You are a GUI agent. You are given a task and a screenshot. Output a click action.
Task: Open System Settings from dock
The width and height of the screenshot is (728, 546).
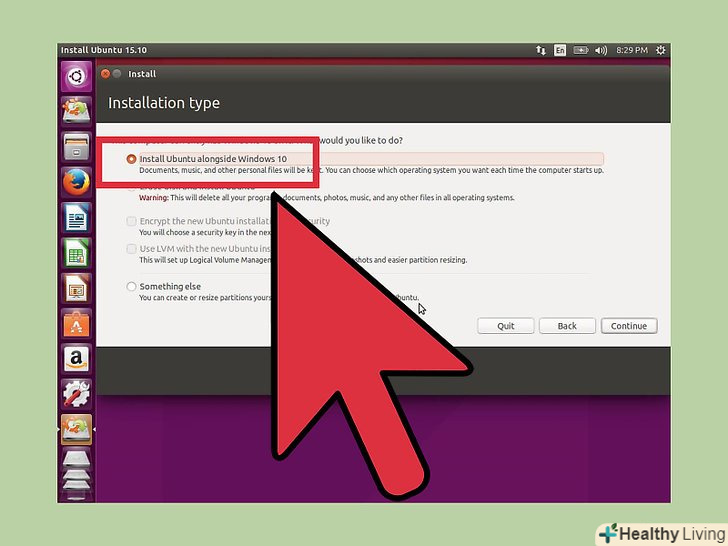coord(77,394)
